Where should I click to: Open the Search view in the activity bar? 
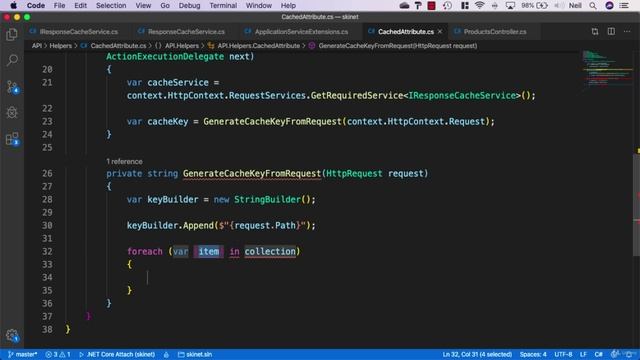coord(12,60)
